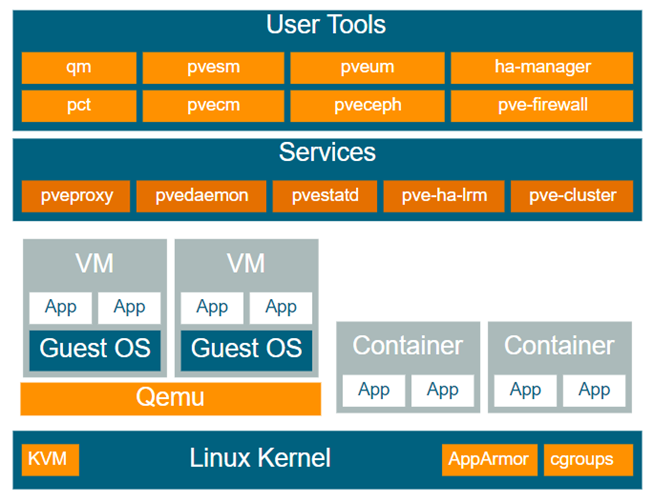This screenshot has height=502, width=653.
Task: Click the Services heading
Action: click(x=327, y=152)
